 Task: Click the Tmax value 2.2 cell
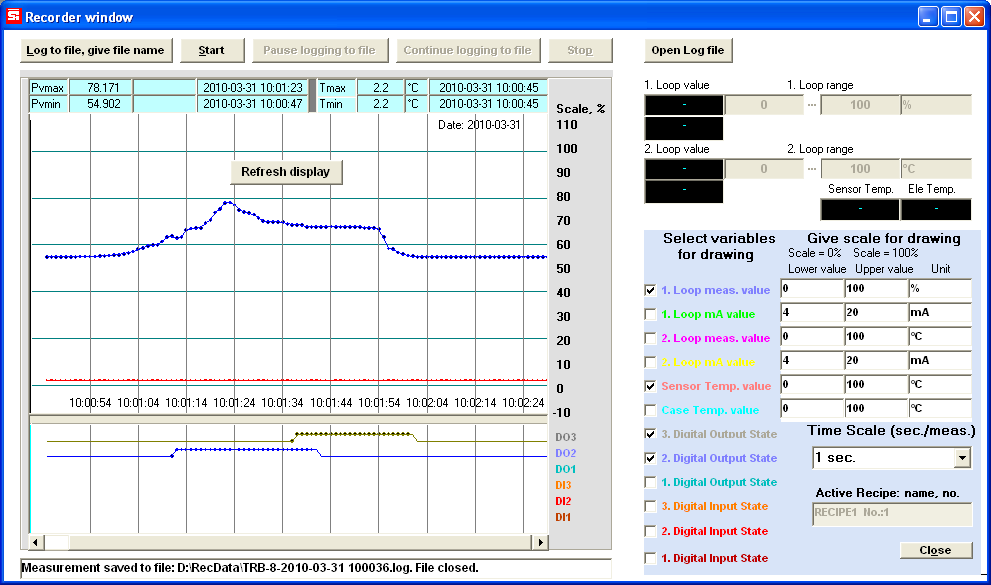pyautogui.click(x=380, y=88)
